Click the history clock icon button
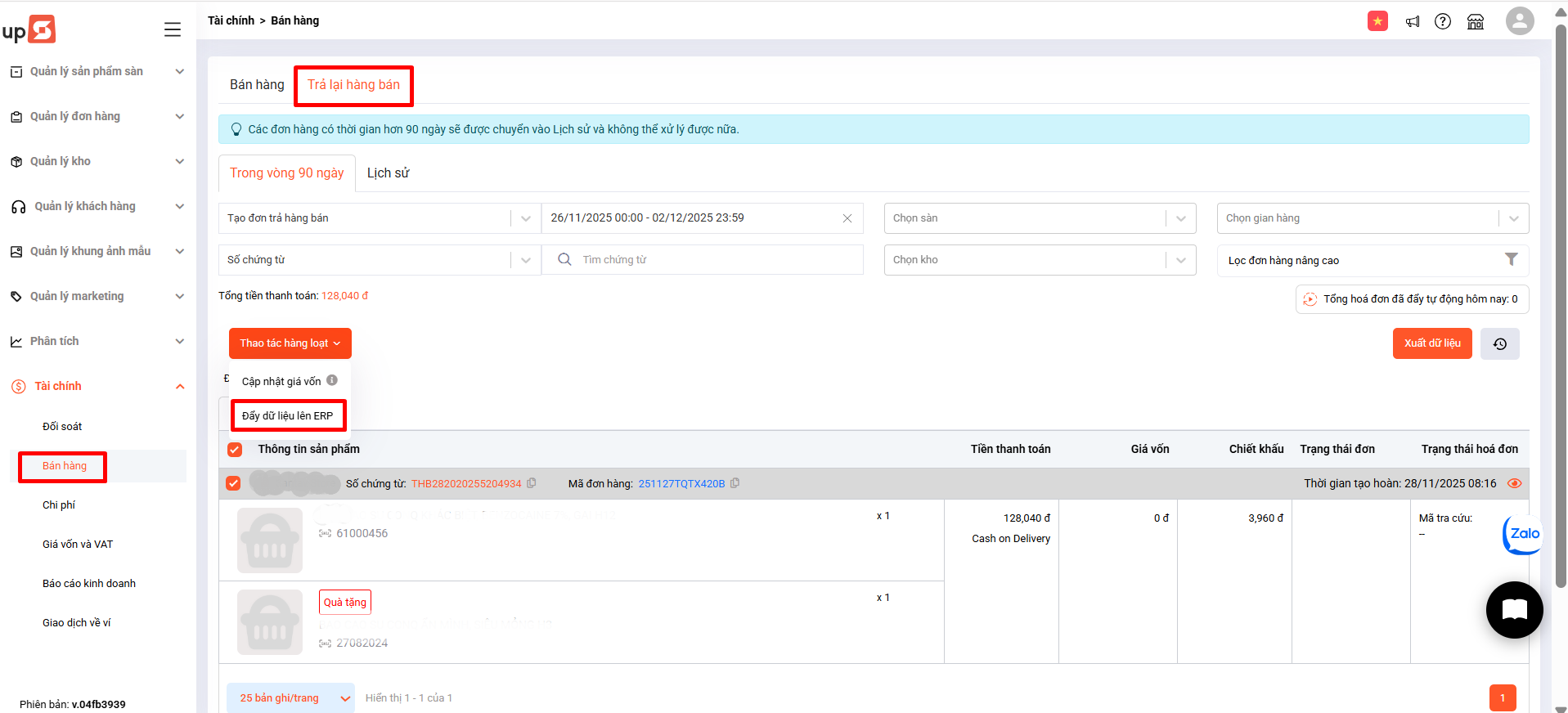 [x=1499, y=343]
